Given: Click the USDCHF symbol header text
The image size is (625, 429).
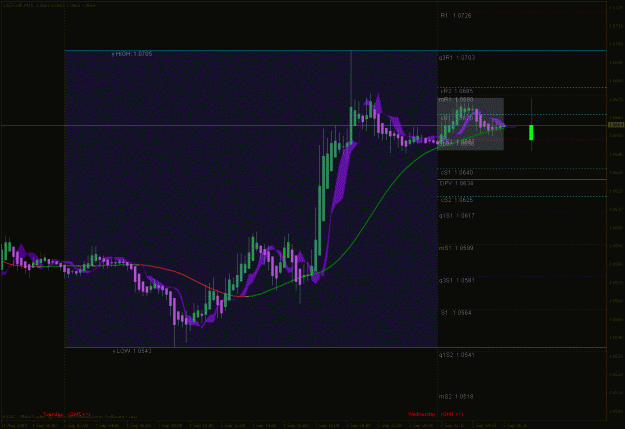Looking at the screenshot, I should (x=49, y=5).
